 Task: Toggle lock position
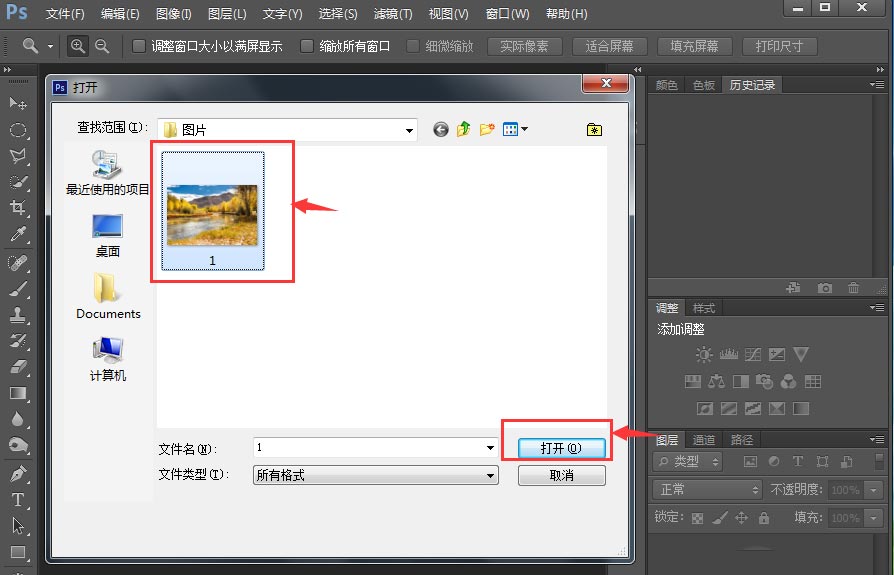tap(741, 517)
